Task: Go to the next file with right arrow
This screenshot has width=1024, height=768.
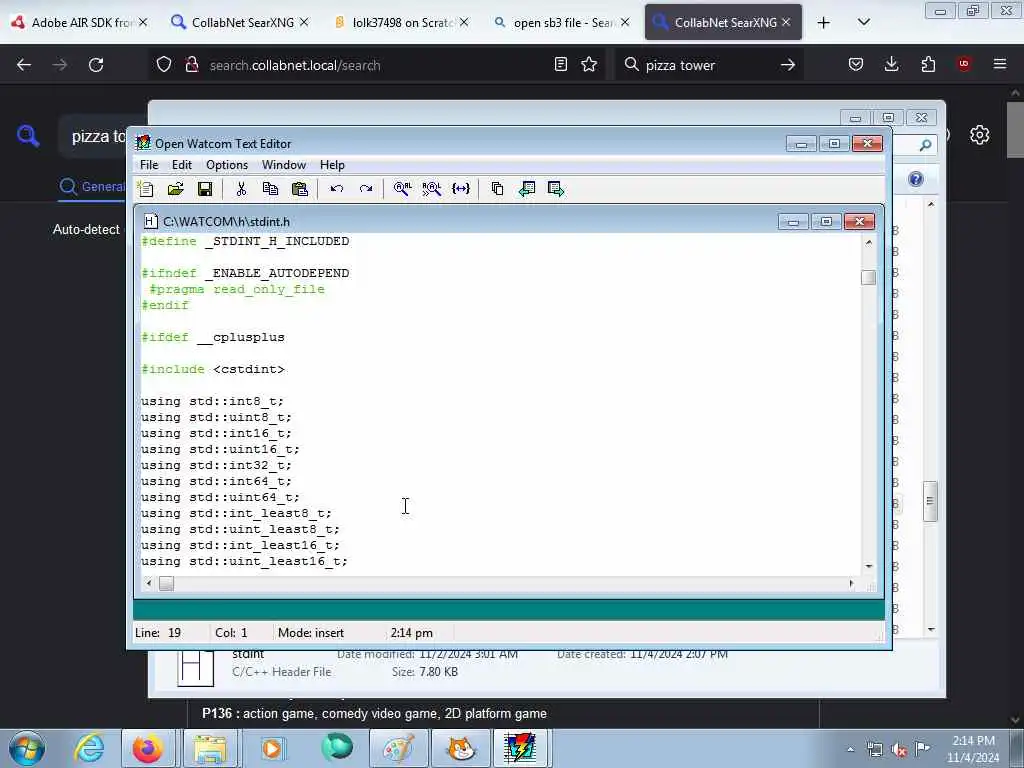Action: tap(556, 189)
